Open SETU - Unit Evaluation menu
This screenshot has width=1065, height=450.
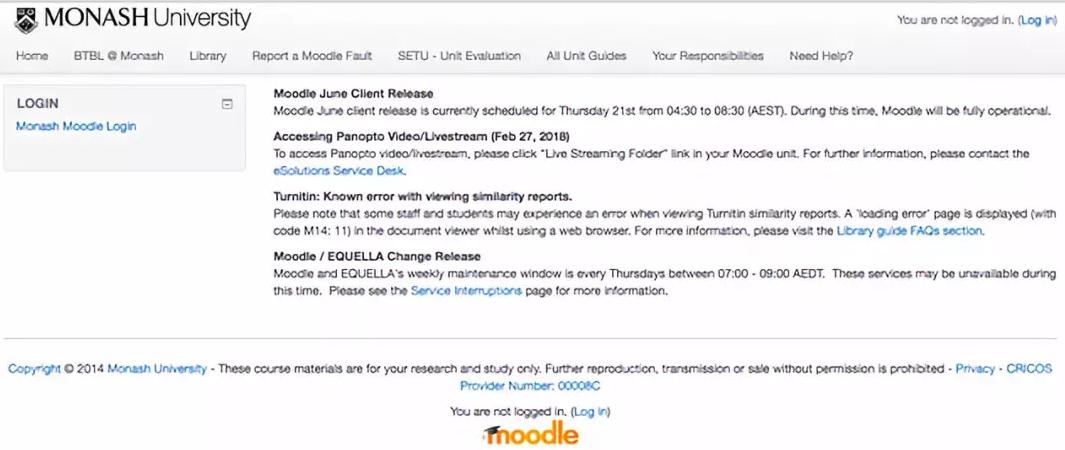[459, 56]
